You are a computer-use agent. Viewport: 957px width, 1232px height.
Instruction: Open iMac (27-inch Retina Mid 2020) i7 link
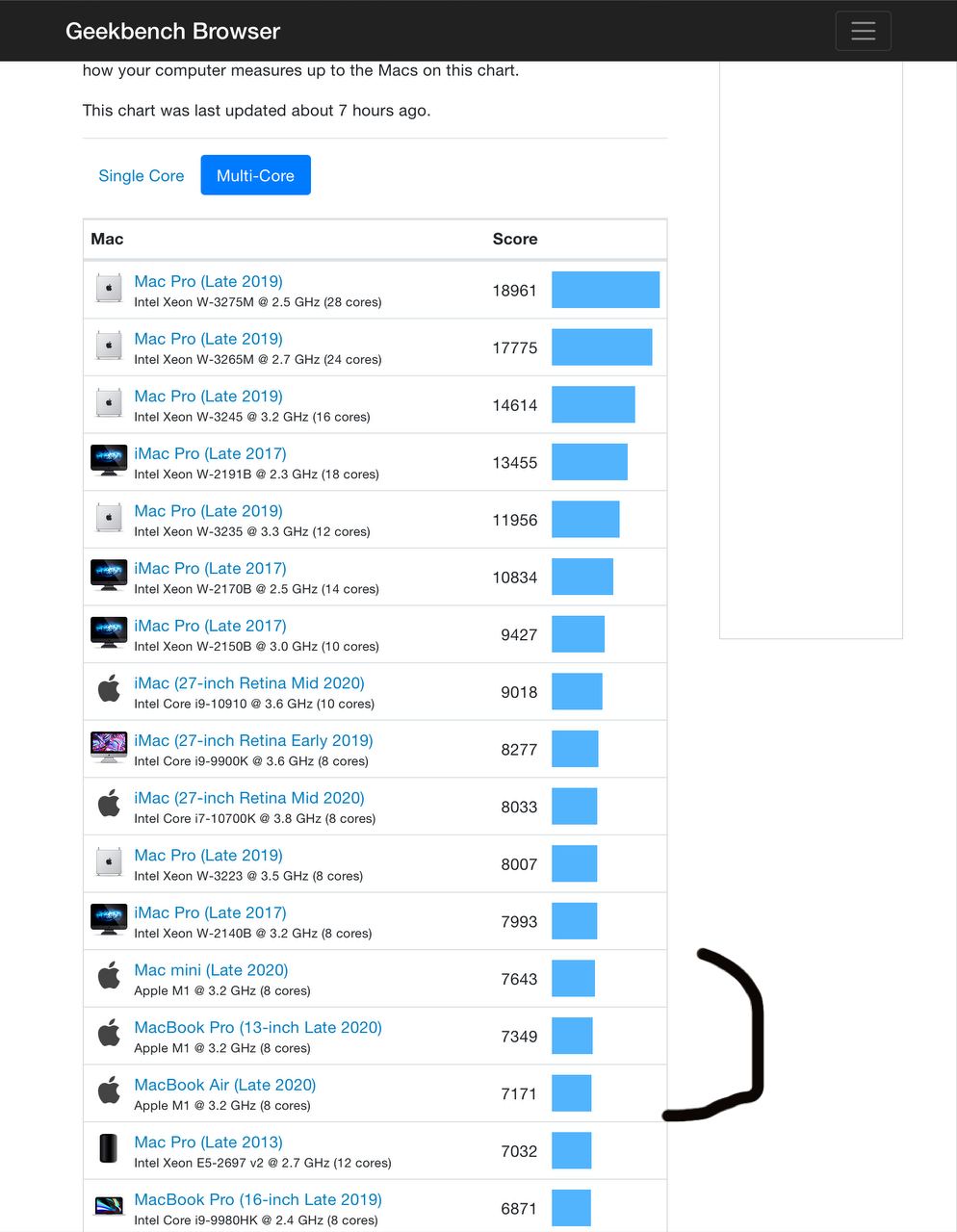click(249, 798)
